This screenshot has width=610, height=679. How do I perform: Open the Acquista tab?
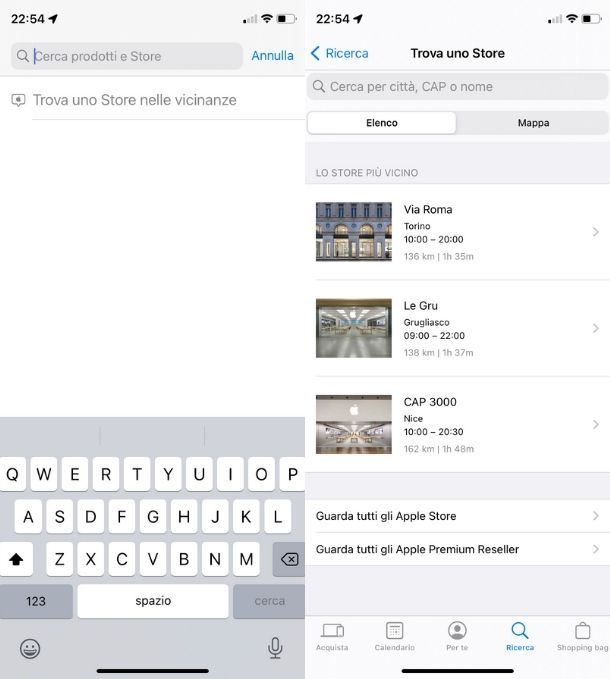coord(332,637)
